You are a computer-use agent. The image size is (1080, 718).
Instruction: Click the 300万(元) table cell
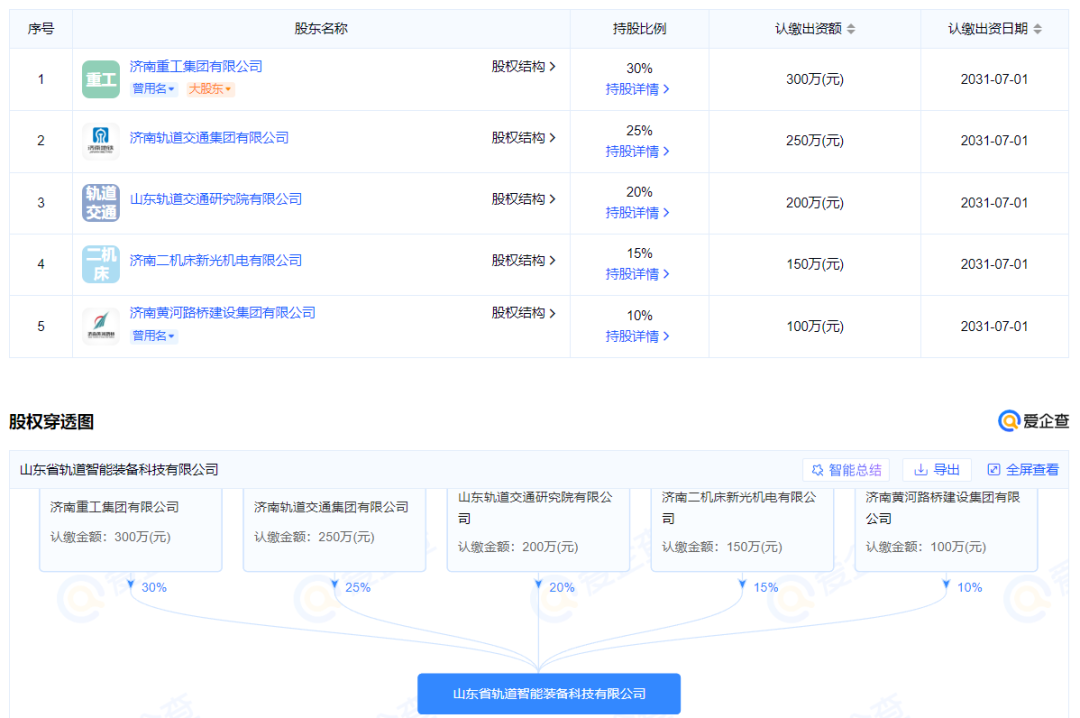815,79
